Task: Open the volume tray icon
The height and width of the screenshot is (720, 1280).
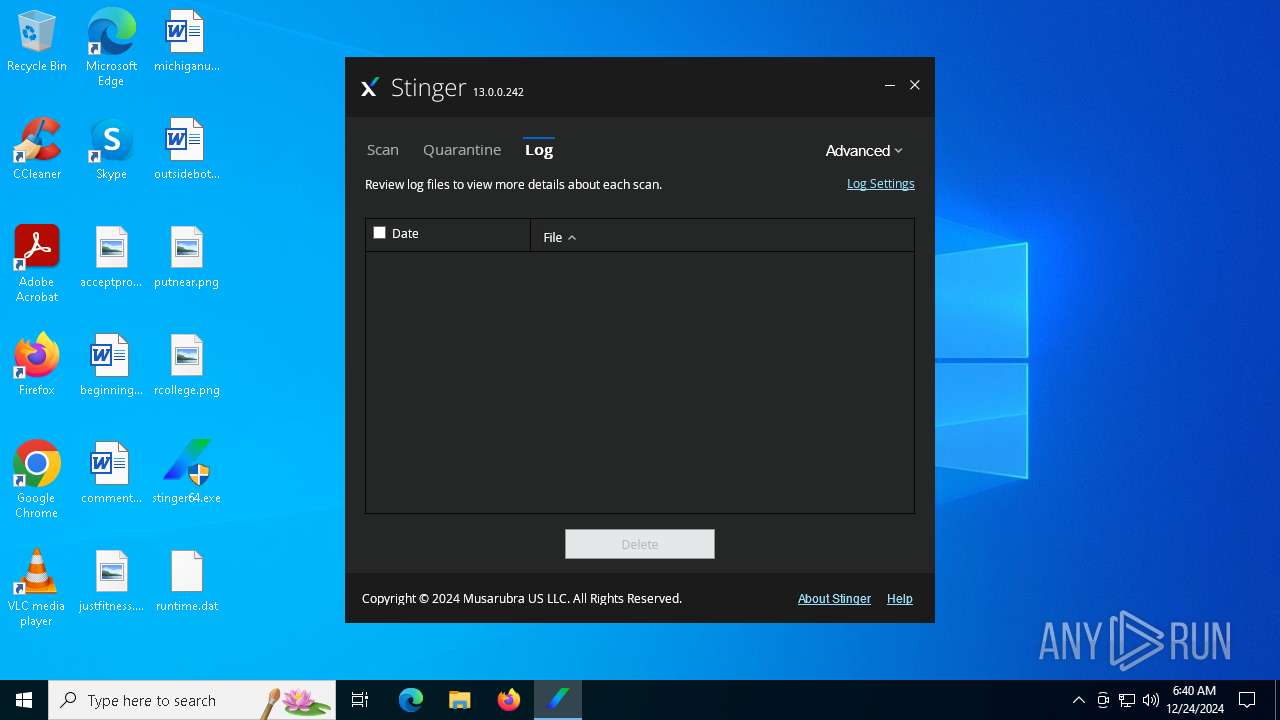Action: pos(1151,700)
